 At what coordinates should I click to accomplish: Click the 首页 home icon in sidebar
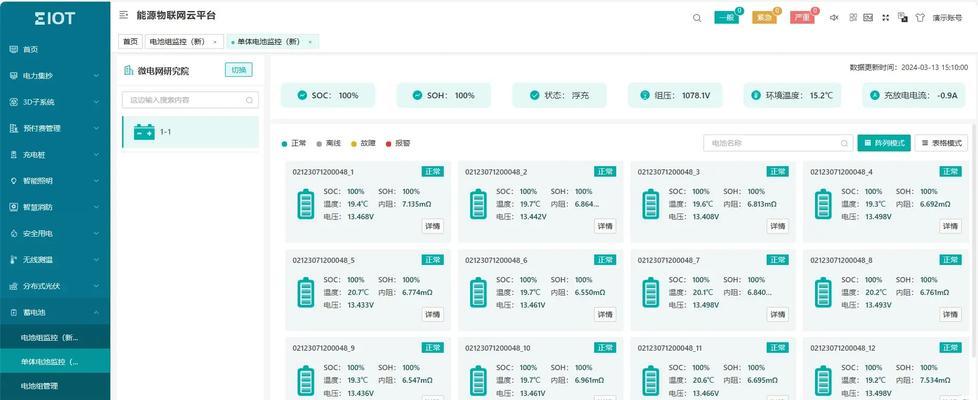click(x=14, y=49)
